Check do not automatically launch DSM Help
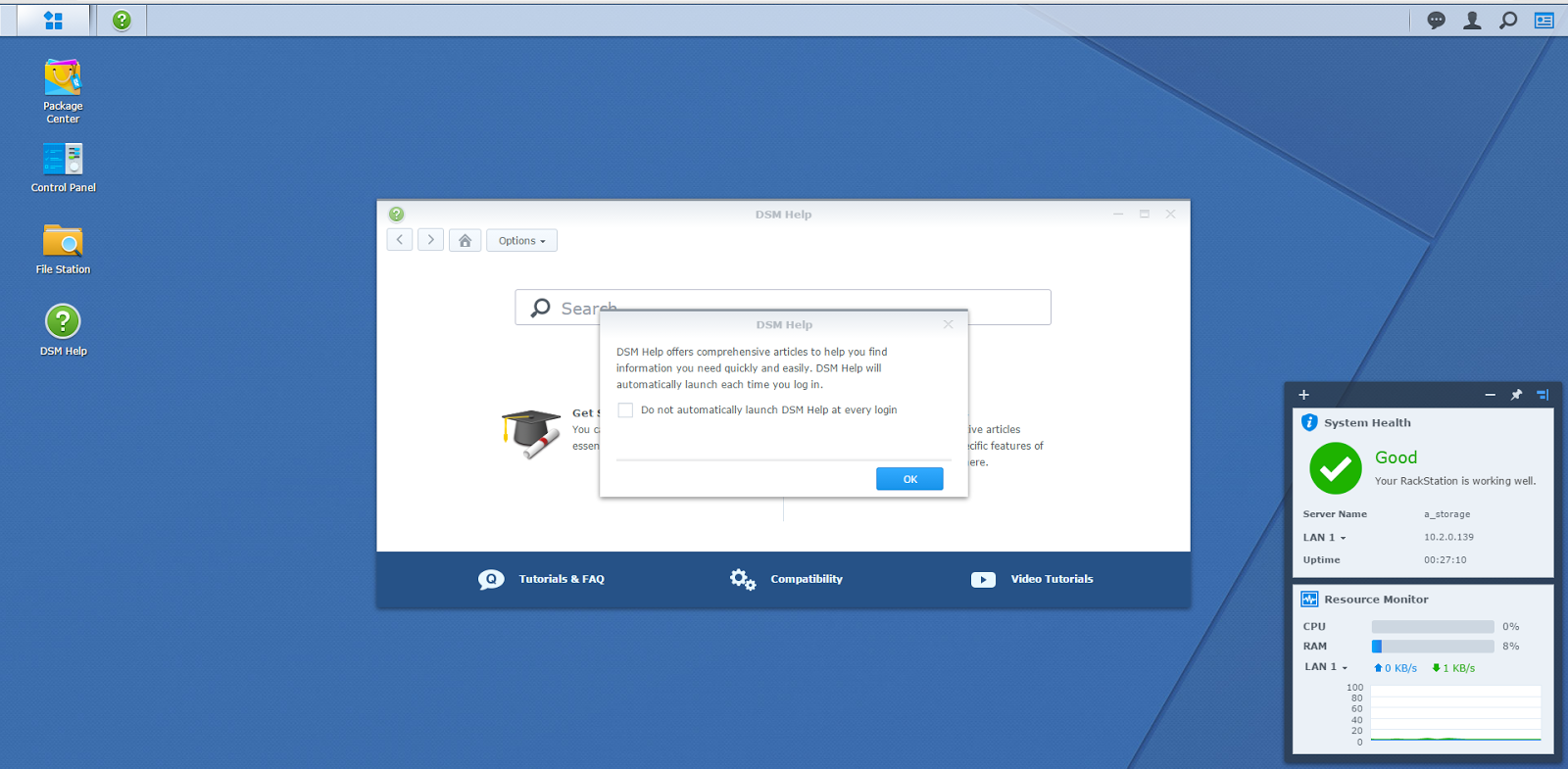1568x769 pixels. 625,409
